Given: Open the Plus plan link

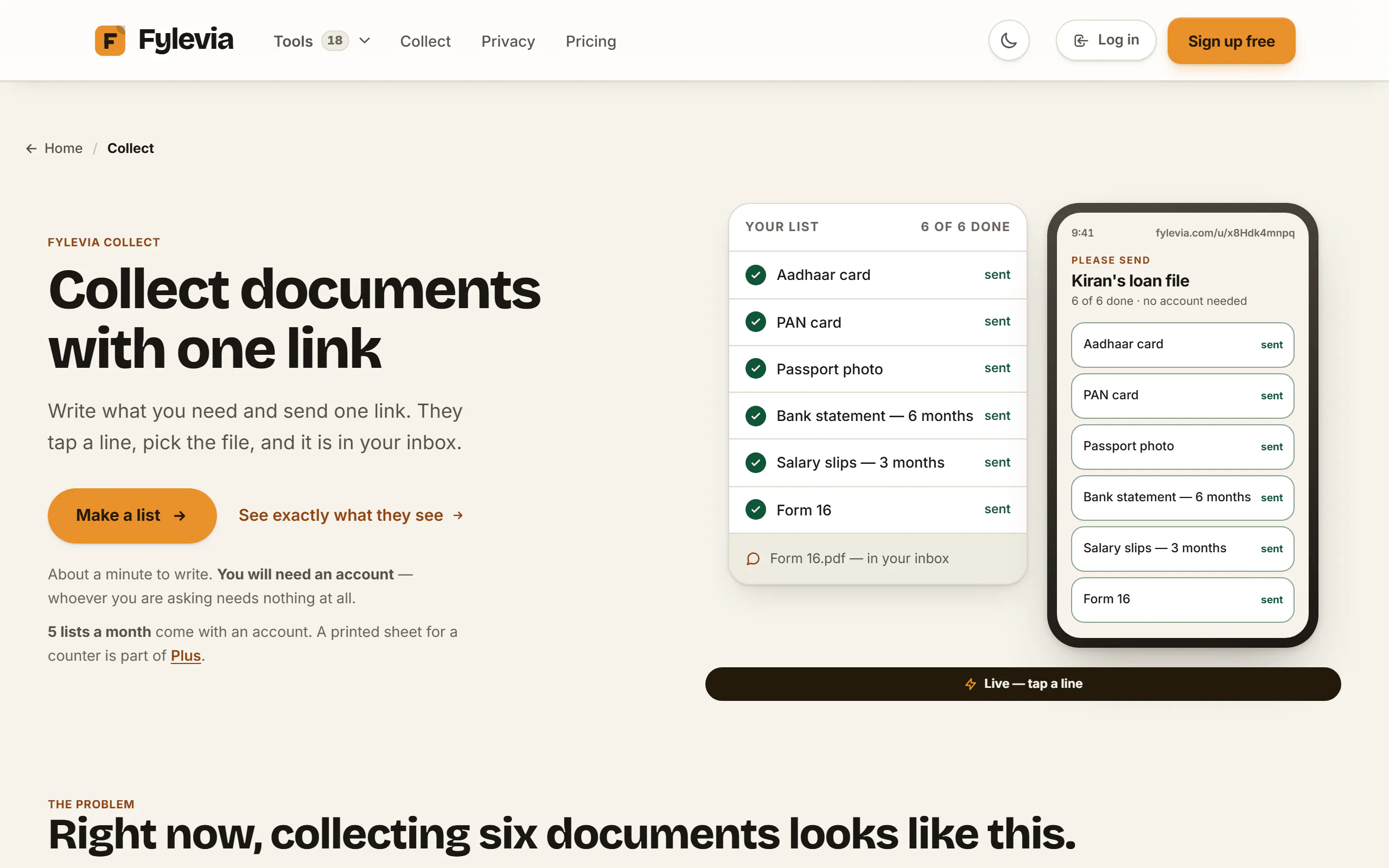Looking at the screenshot, I should (x=186, y=655).
